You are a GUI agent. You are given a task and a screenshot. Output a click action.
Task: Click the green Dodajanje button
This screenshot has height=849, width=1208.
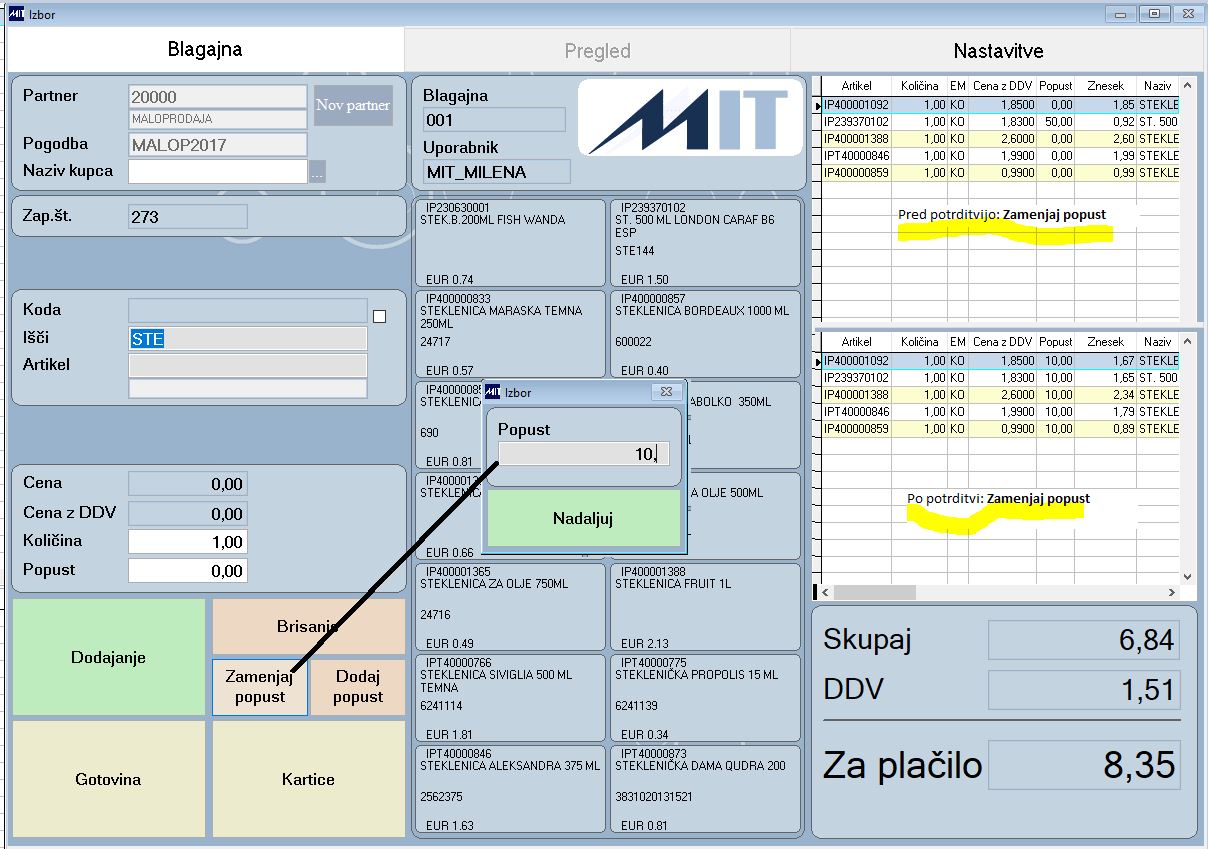click(x=108, y=657)
